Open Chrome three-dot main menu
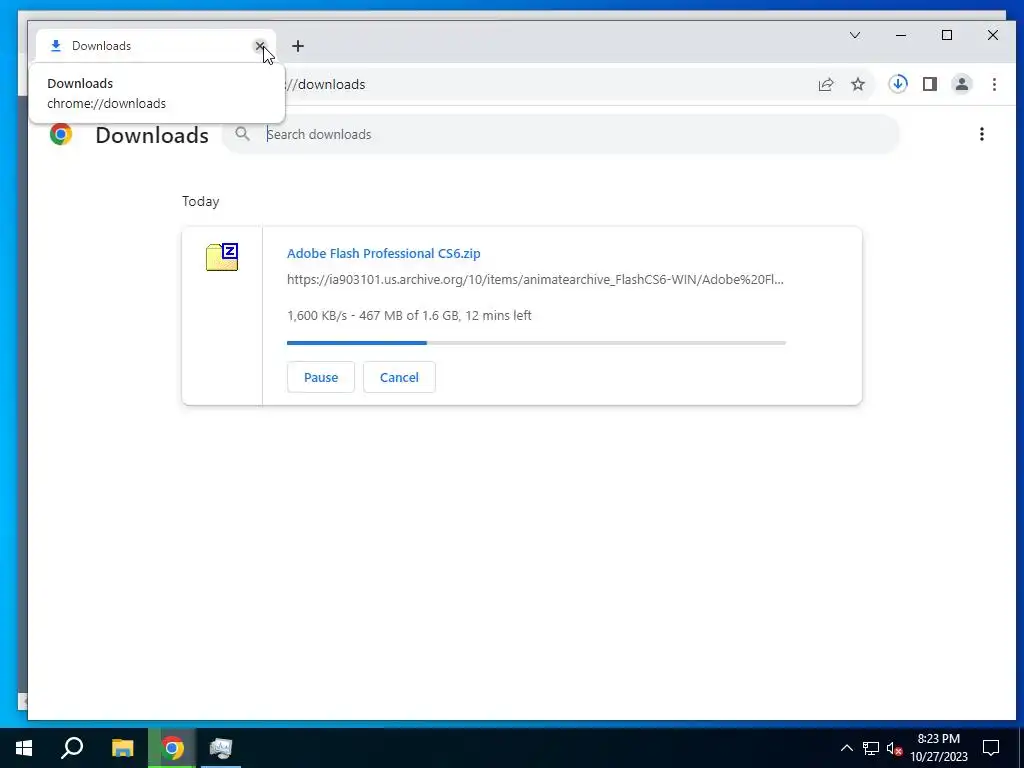 (x=994, y=84)
